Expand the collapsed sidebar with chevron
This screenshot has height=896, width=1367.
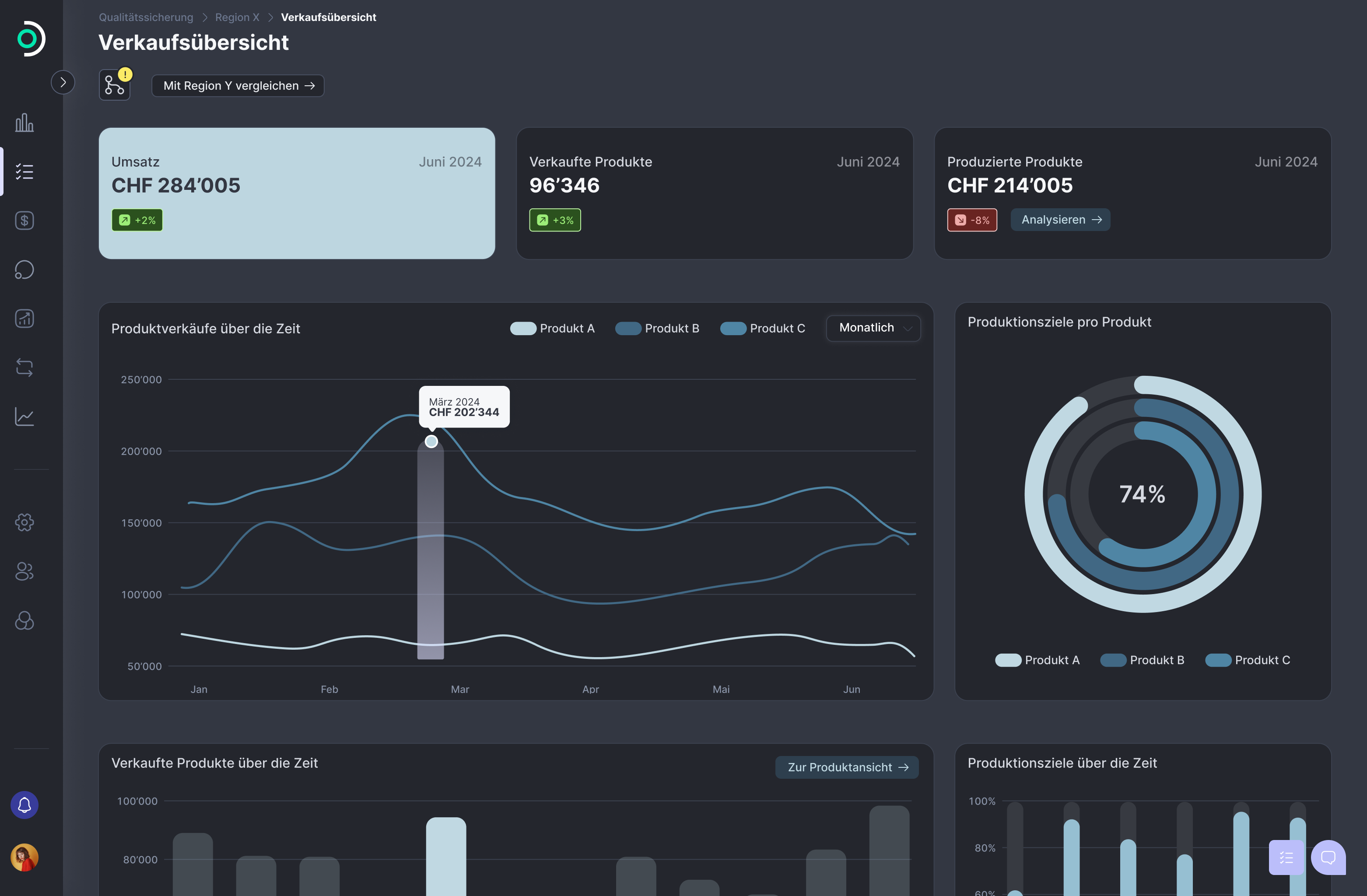63,82
